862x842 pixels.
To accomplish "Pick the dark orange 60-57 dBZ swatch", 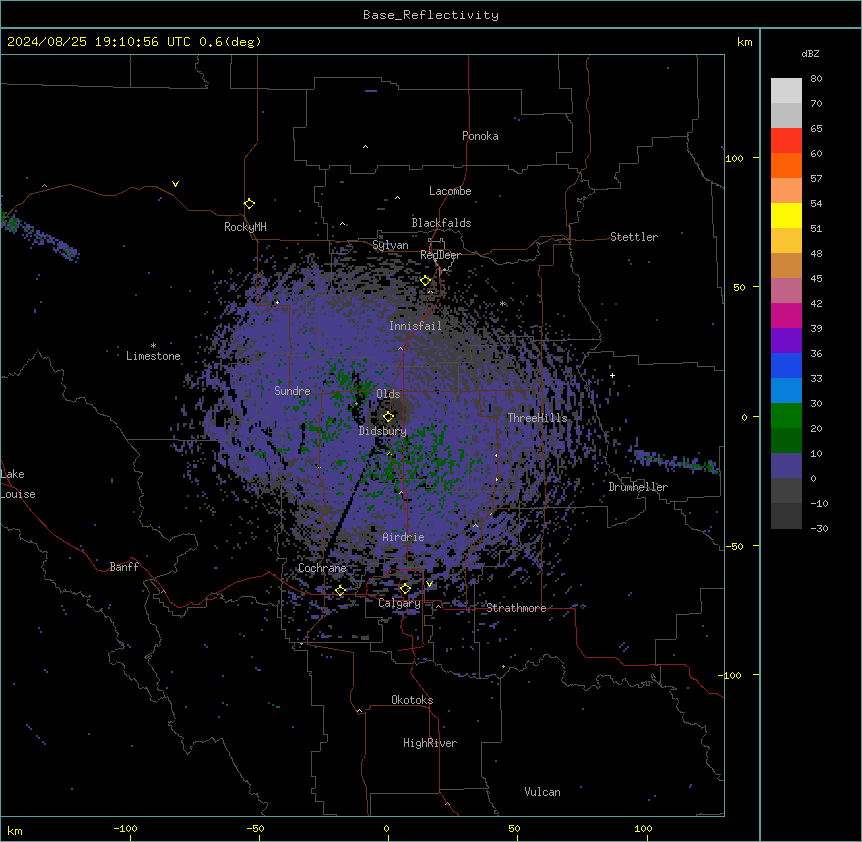I will [x=786, y=165].
